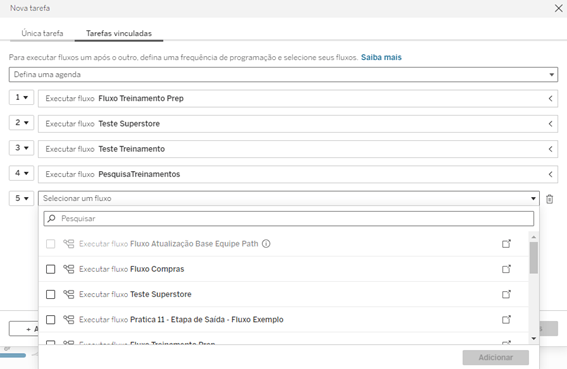This screenshot has height=369, width=567.
Task: Check the Fluxo Compras checkbox
Action: pos(51,269)
